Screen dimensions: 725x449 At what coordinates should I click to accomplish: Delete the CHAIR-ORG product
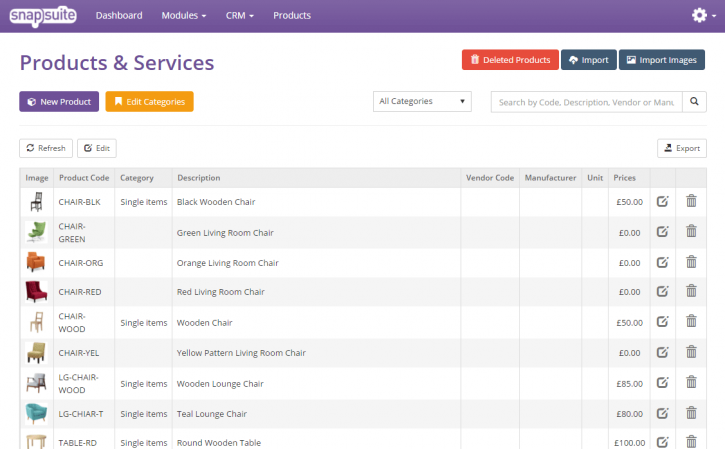click(x=691, y=262)
